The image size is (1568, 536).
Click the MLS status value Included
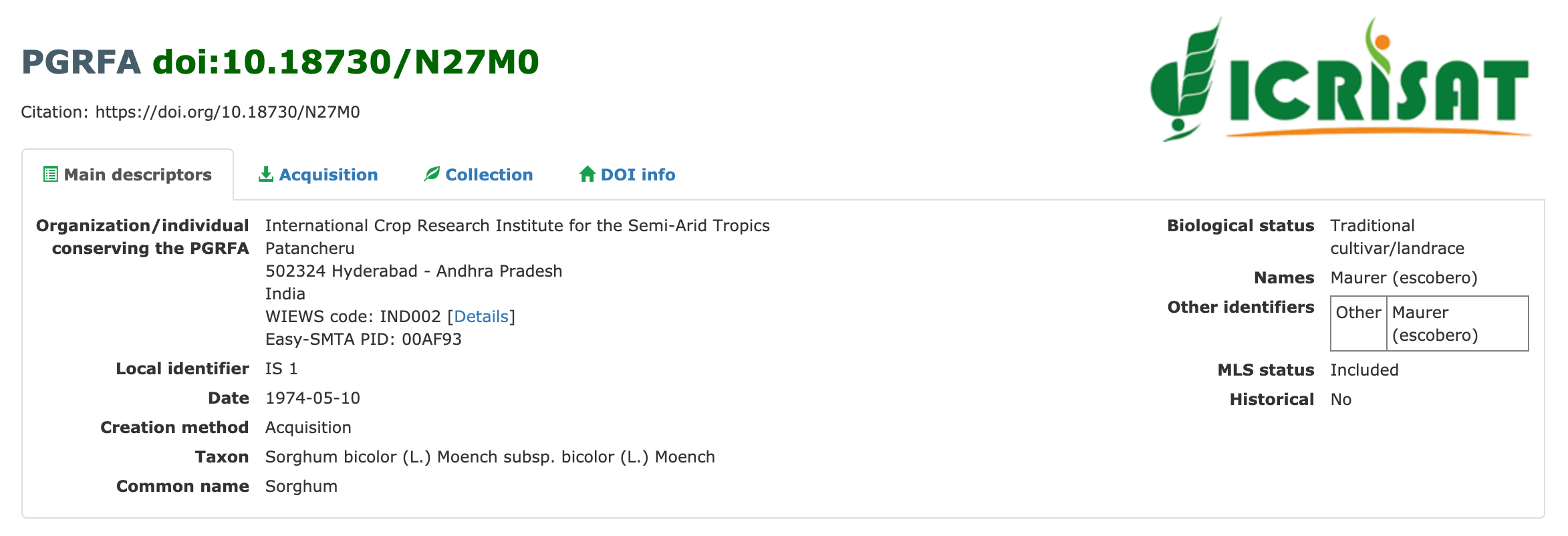[1364, 370]
